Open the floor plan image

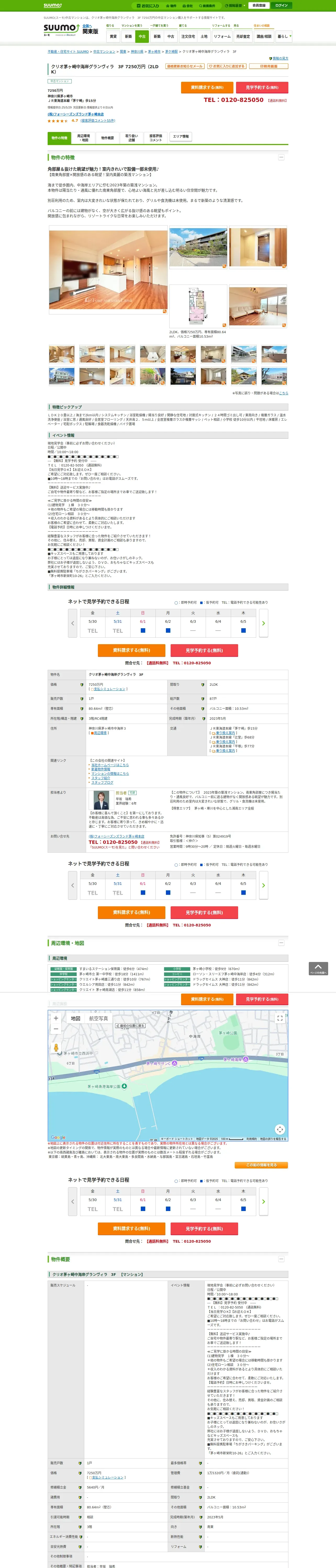pos(198,307)
